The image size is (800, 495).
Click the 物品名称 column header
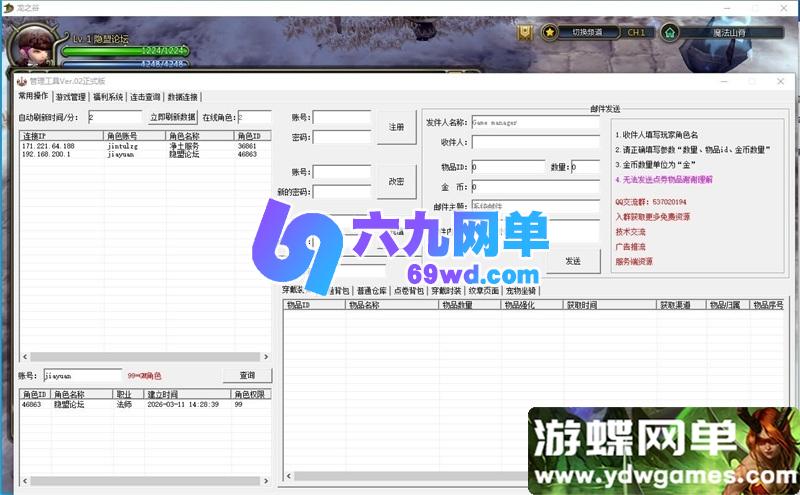(x=392, y=305)
